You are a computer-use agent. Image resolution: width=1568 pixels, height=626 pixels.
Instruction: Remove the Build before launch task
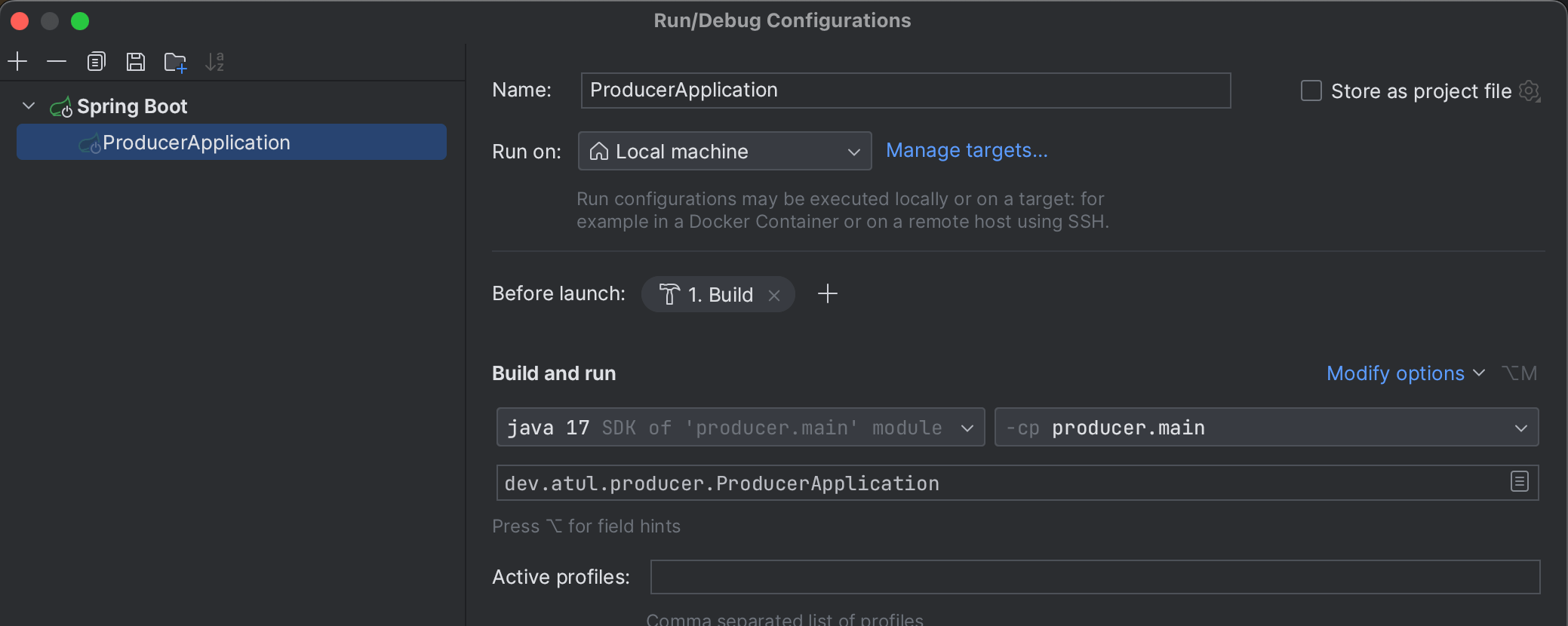(774, 295)
